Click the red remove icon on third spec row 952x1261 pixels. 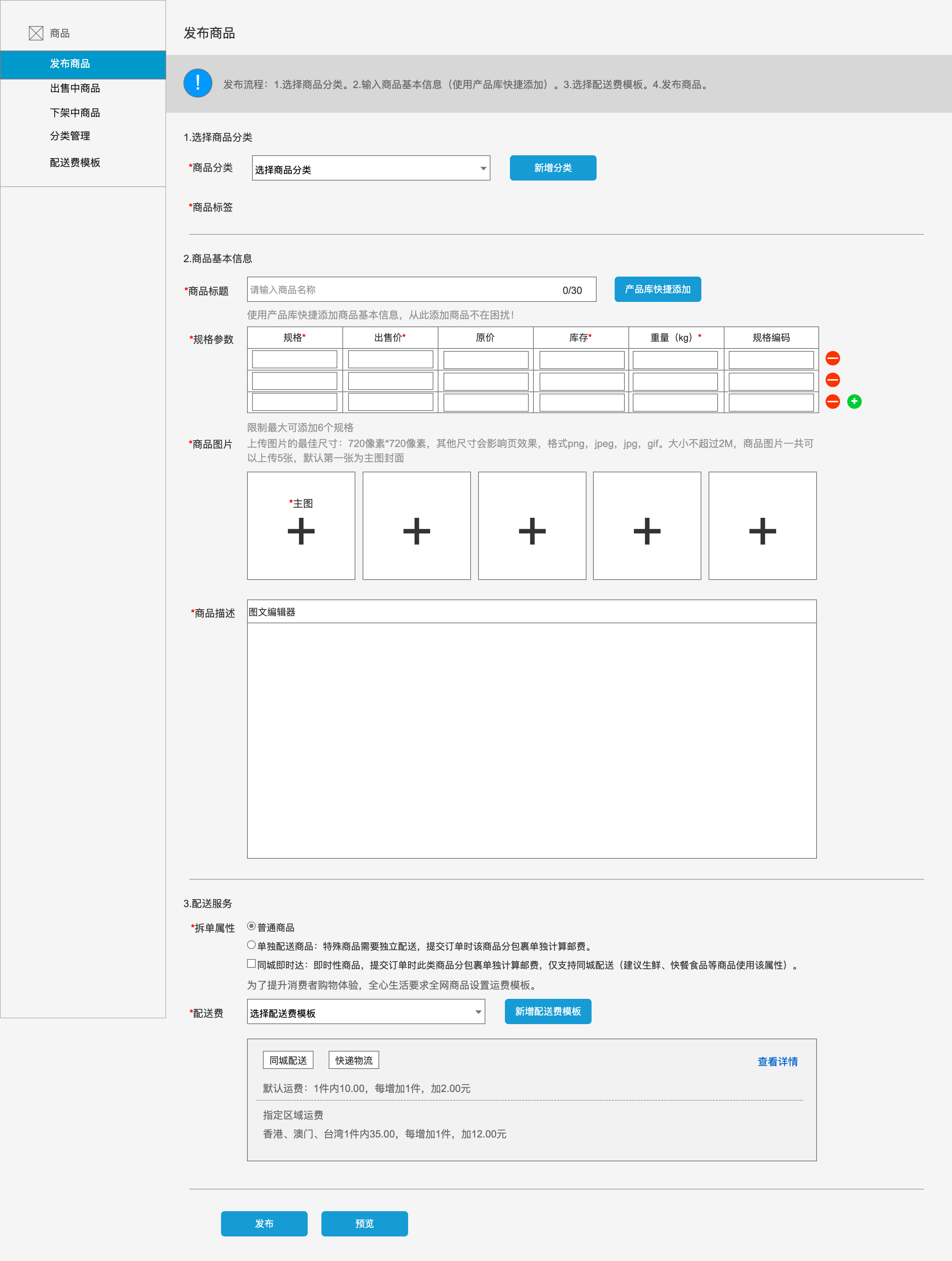[x=832, y=402]
